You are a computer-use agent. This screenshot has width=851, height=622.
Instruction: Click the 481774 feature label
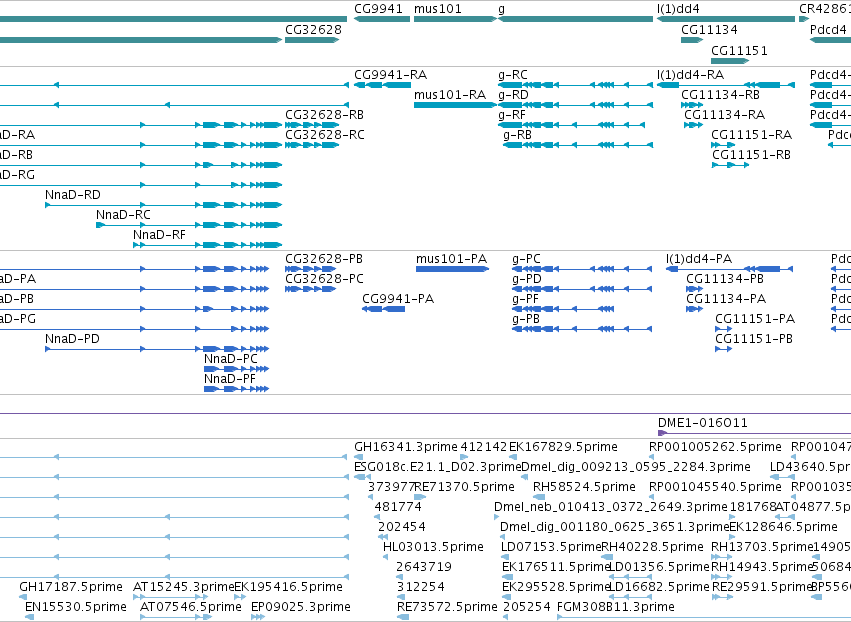click(x=398, y=507)
